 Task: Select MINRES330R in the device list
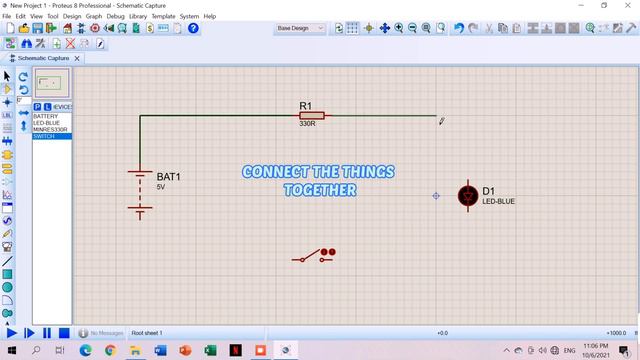point(52,129)
